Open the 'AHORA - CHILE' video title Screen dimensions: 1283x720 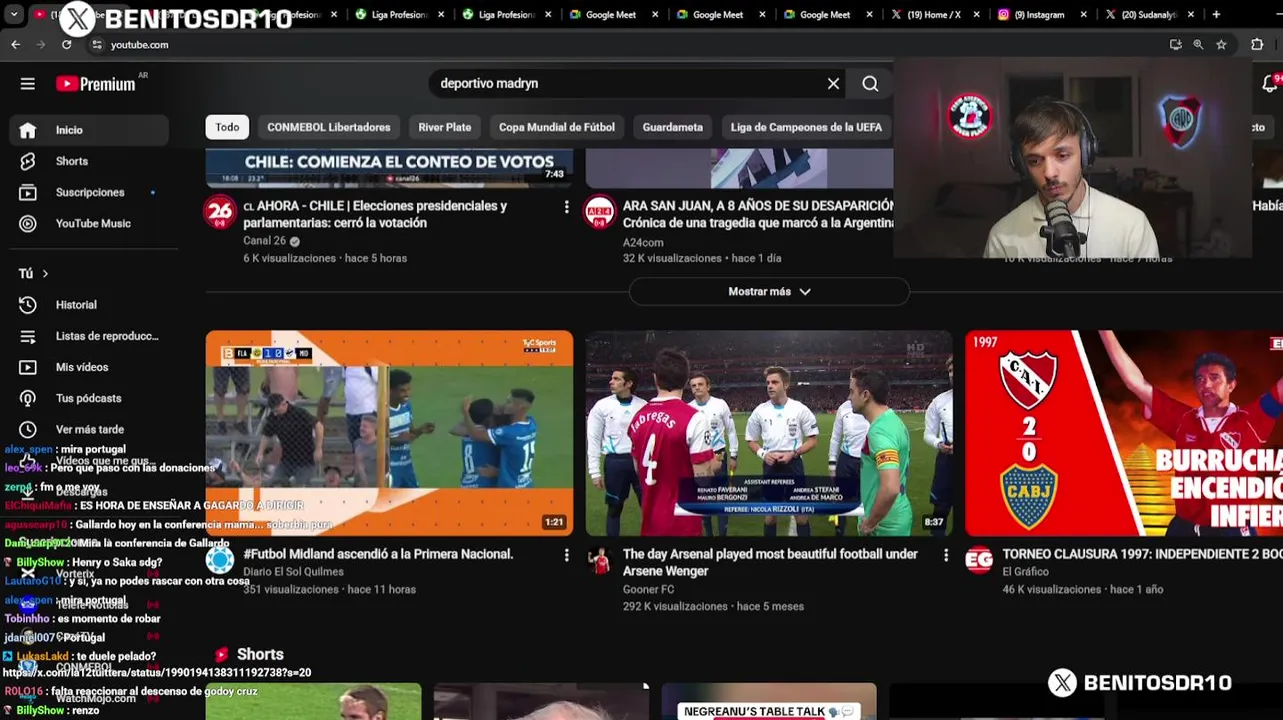(375, 214)
